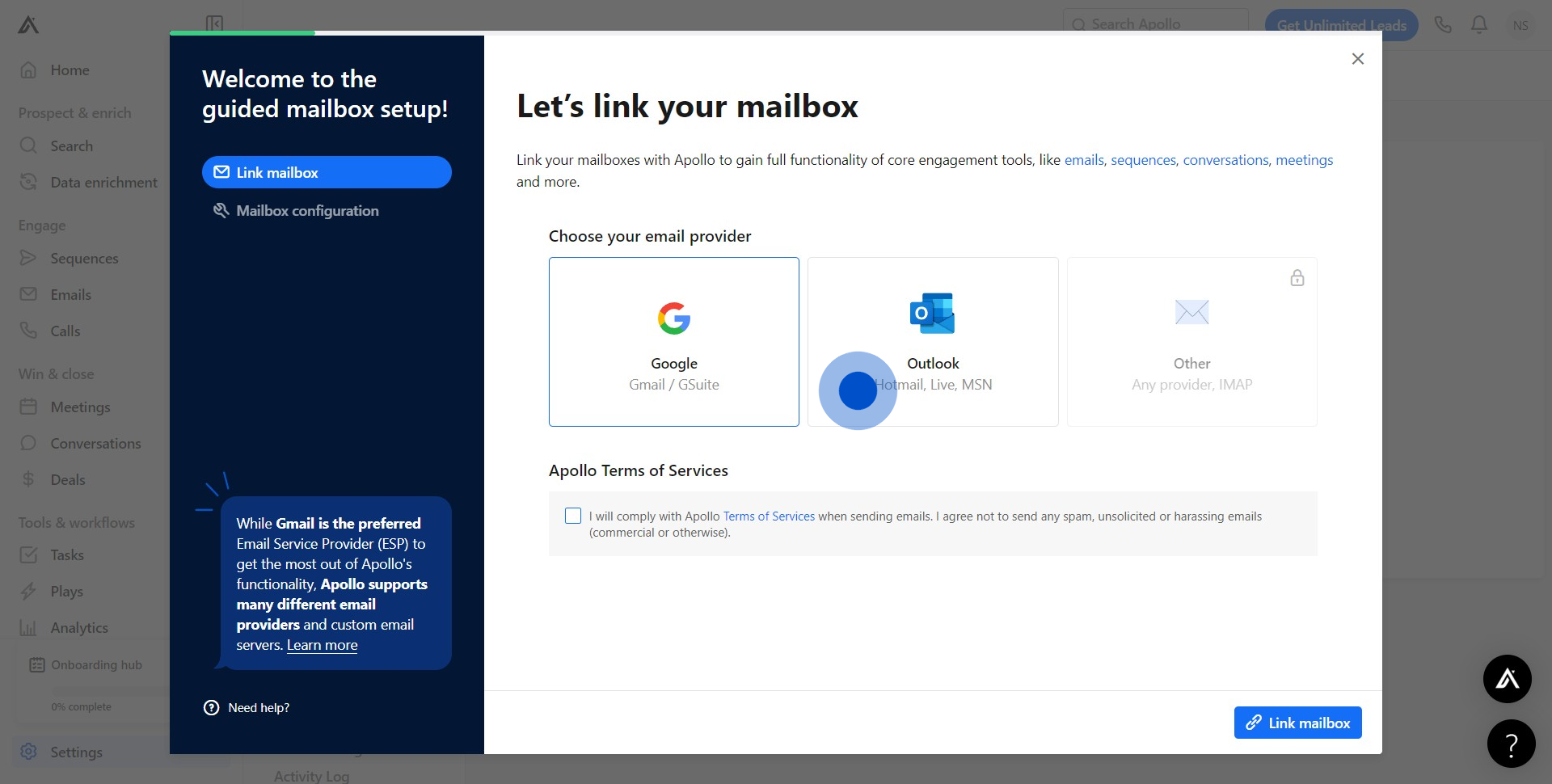The image size is (1552, 784).
Task: Collapse the sidebar with the panel icon
Action: tap(214, 23)
